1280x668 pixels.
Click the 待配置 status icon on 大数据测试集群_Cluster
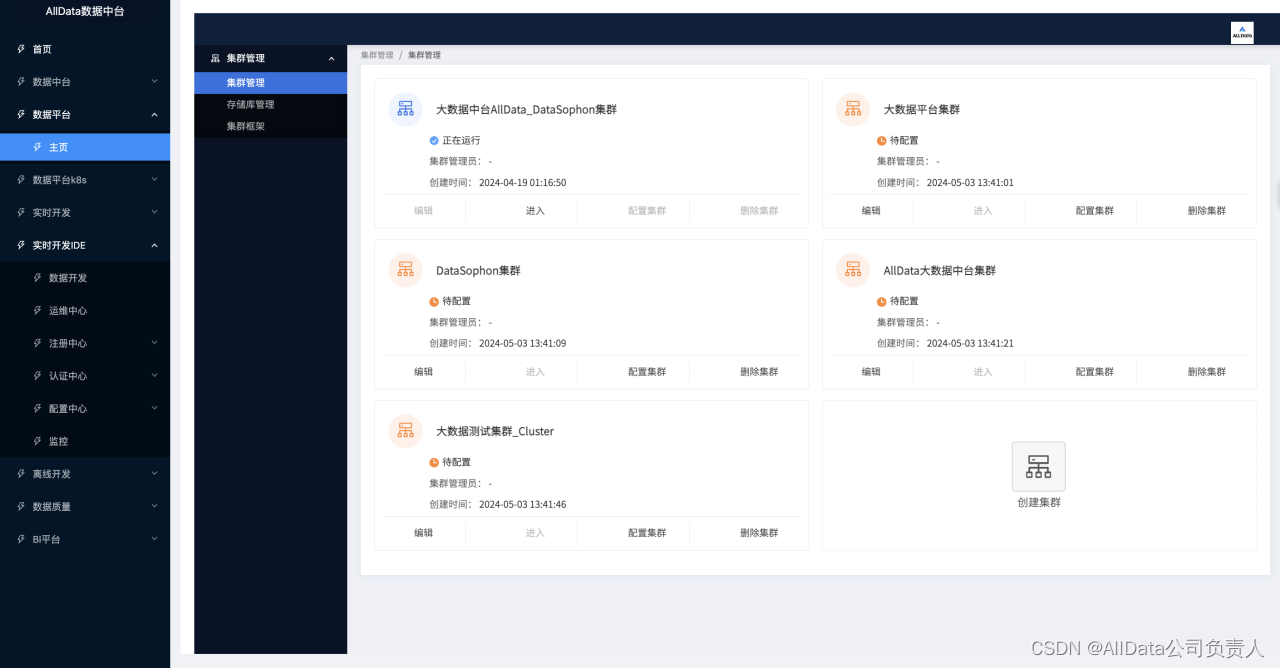pos(434,463)
